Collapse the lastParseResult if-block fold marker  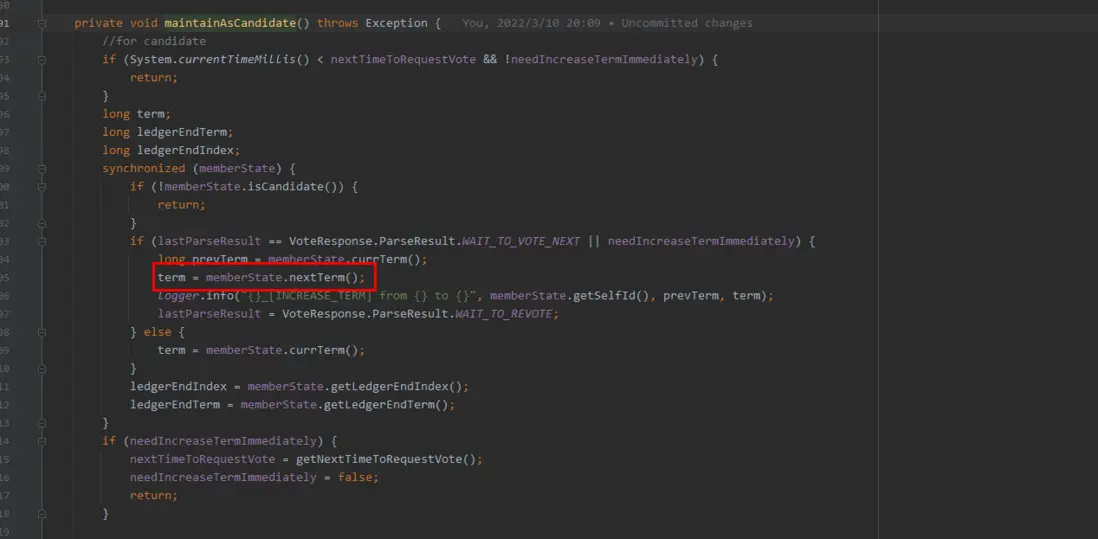click(x=42, y=242)
